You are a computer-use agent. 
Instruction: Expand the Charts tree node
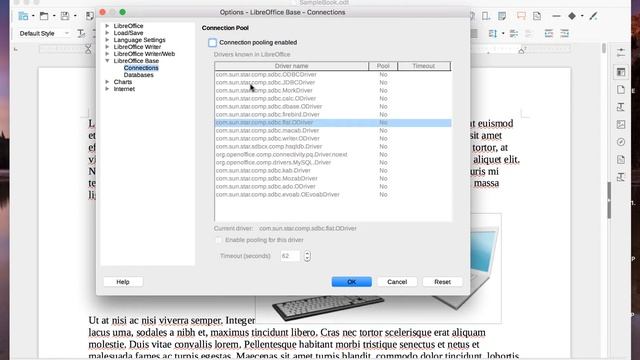[x=107, y=82]
